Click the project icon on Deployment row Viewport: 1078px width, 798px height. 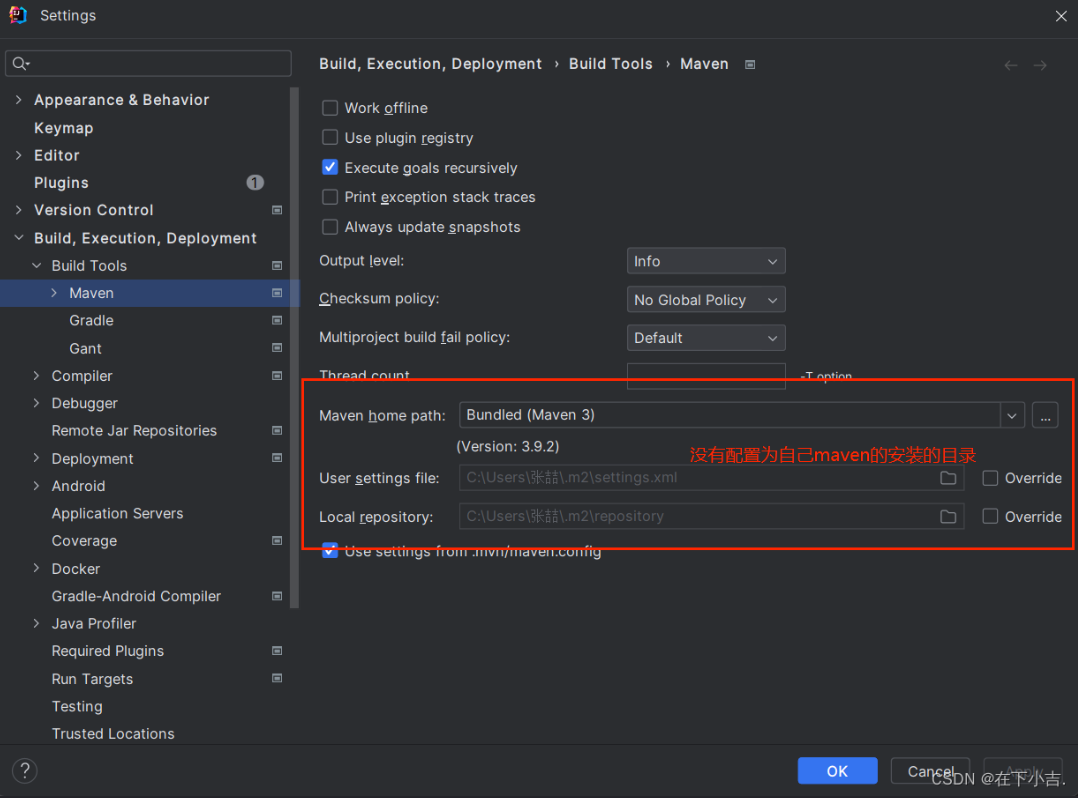(277, 458)
